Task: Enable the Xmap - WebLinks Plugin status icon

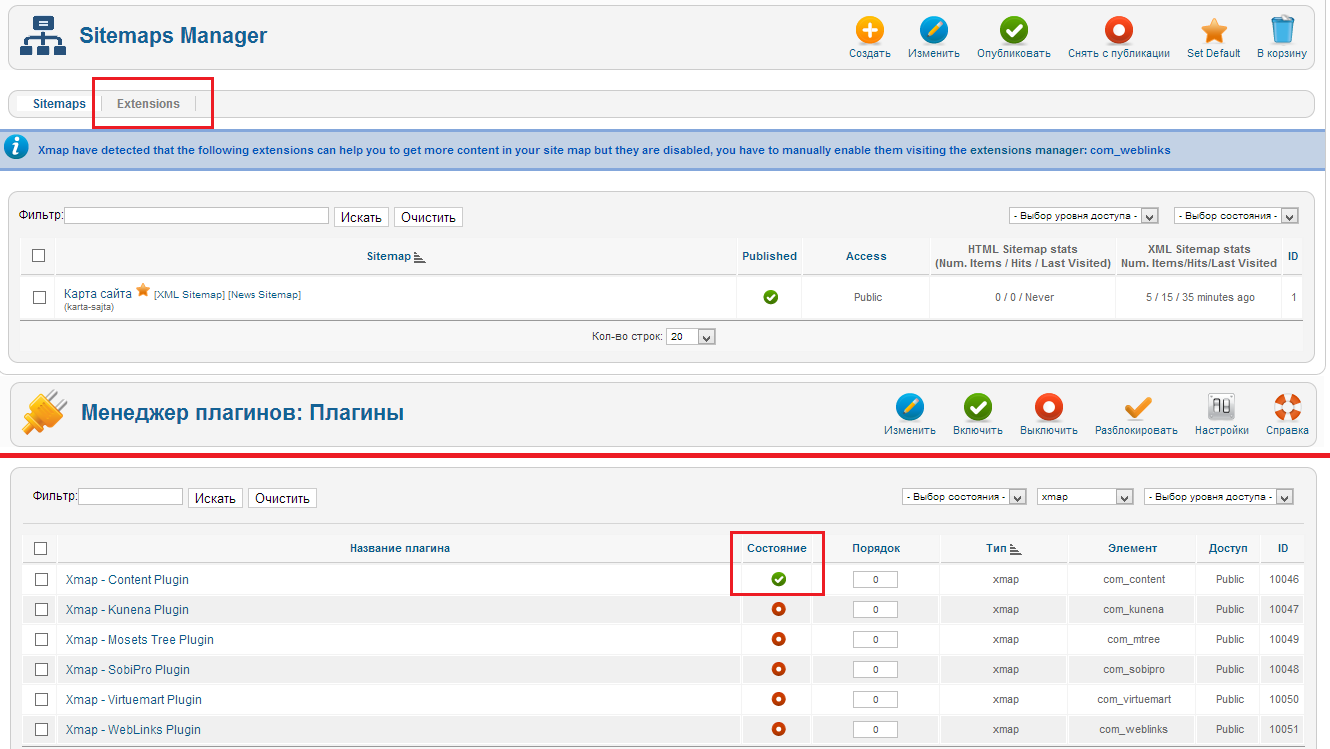Action: (x=779, y=729)
